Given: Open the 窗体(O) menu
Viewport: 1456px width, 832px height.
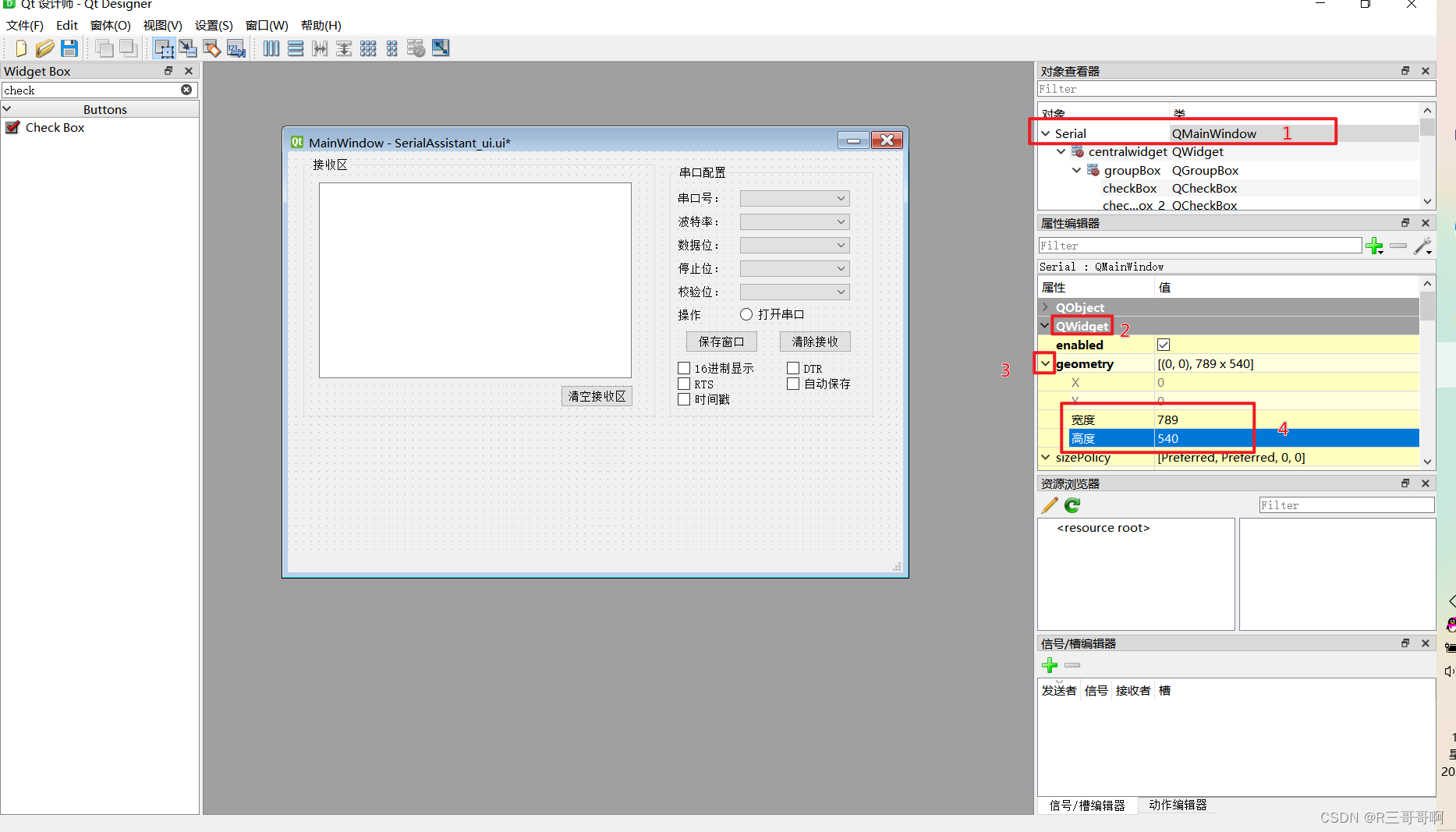Looking at the screenshot, I should 111,26.
